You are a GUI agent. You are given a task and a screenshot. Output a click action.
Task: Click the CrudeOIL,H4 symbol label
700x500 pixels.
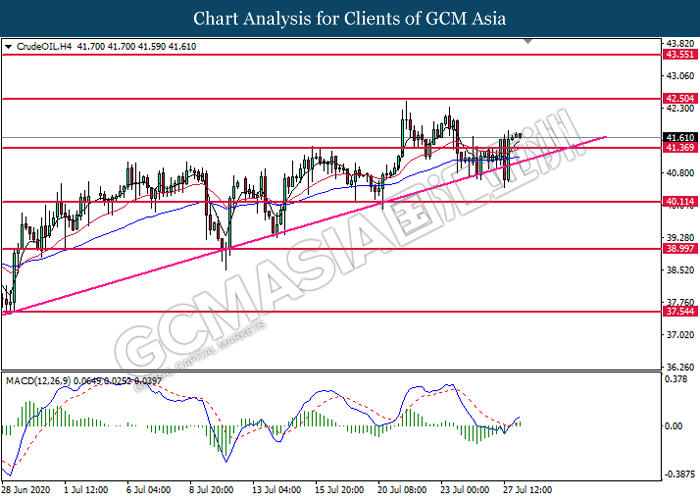(44, 46)
